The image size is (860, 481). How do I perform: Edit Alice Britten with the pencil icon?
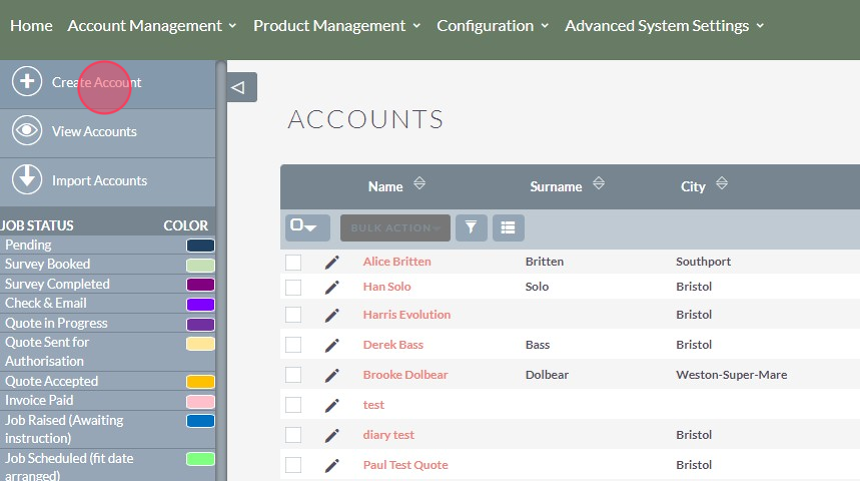point(332,262)
